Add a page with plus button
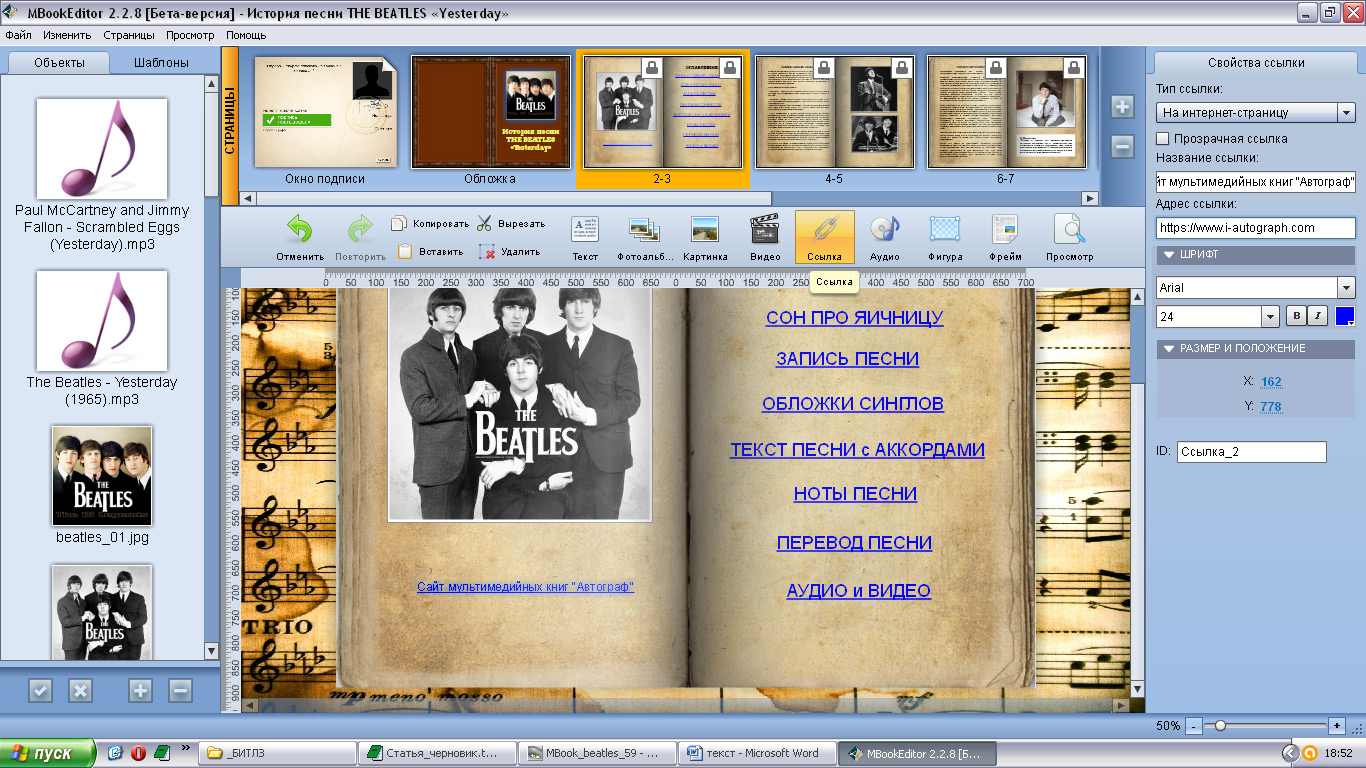 (1122, 107)
